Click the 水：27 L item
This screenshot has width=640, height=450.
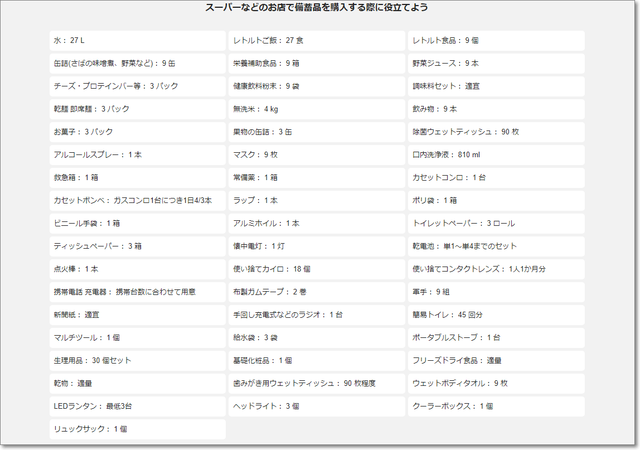point(137,41)
